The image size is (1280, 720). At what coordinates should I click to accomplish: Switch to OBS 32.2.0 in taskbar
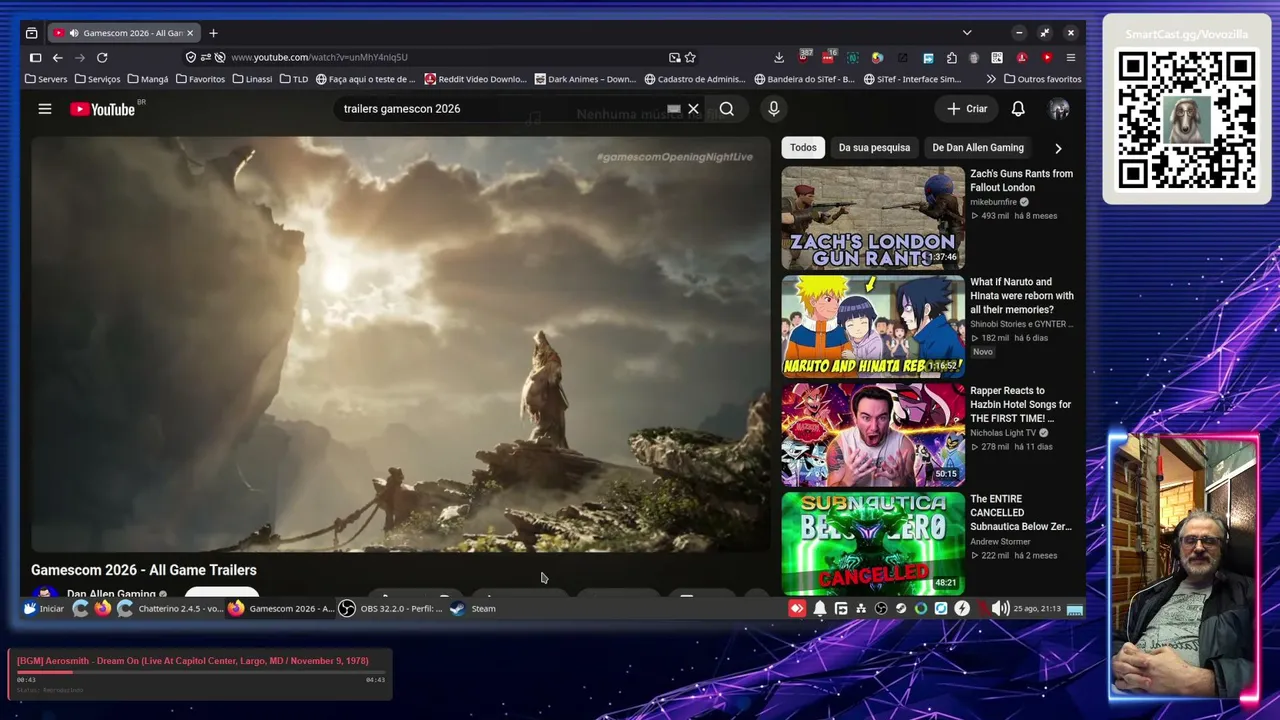coord(391,608)
